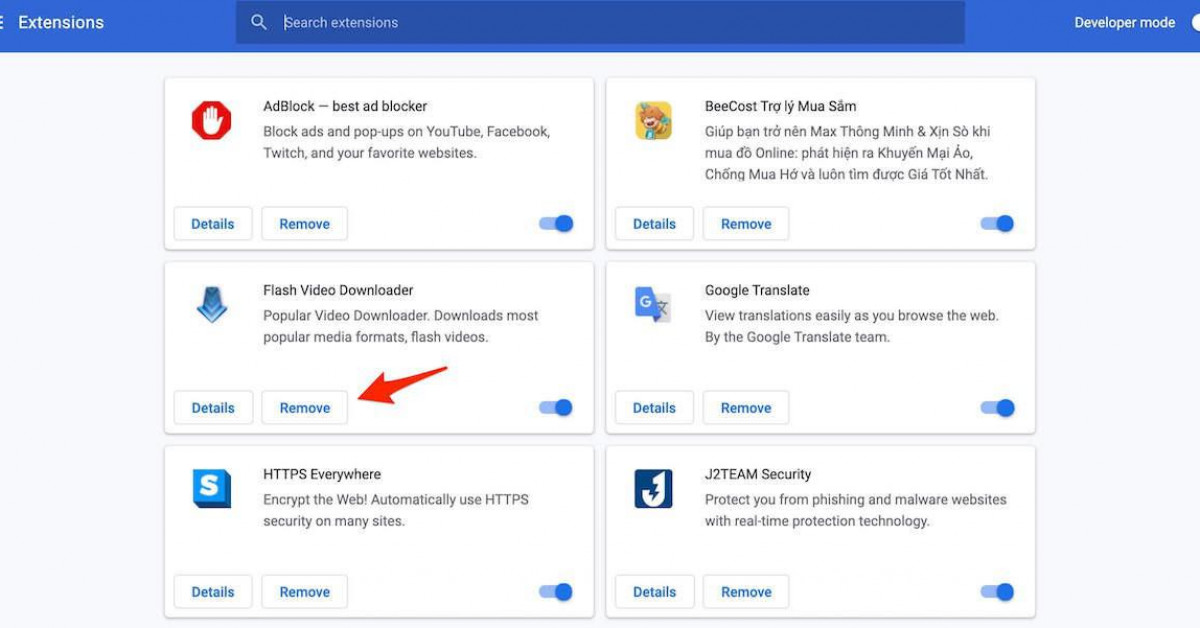Click the Google Translate icon
This screenshot has width=1200, height=628.
(653, 304)
